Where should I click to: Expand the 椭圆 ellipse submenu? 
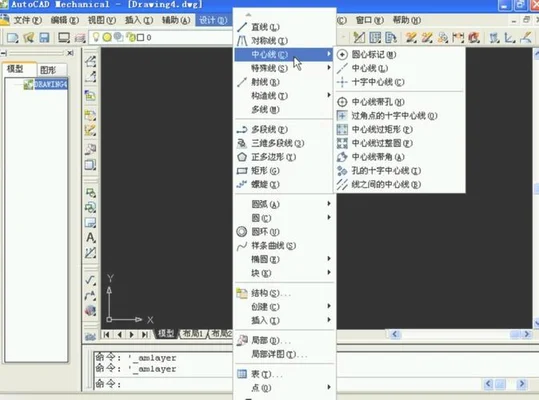[284, 259]
